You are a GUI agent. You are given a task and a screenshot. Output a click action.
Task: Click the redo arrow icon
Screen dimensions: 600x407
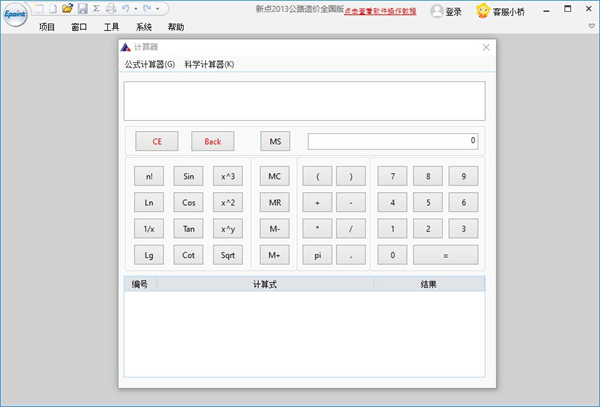pyautogui.click(x=147, y=8)
